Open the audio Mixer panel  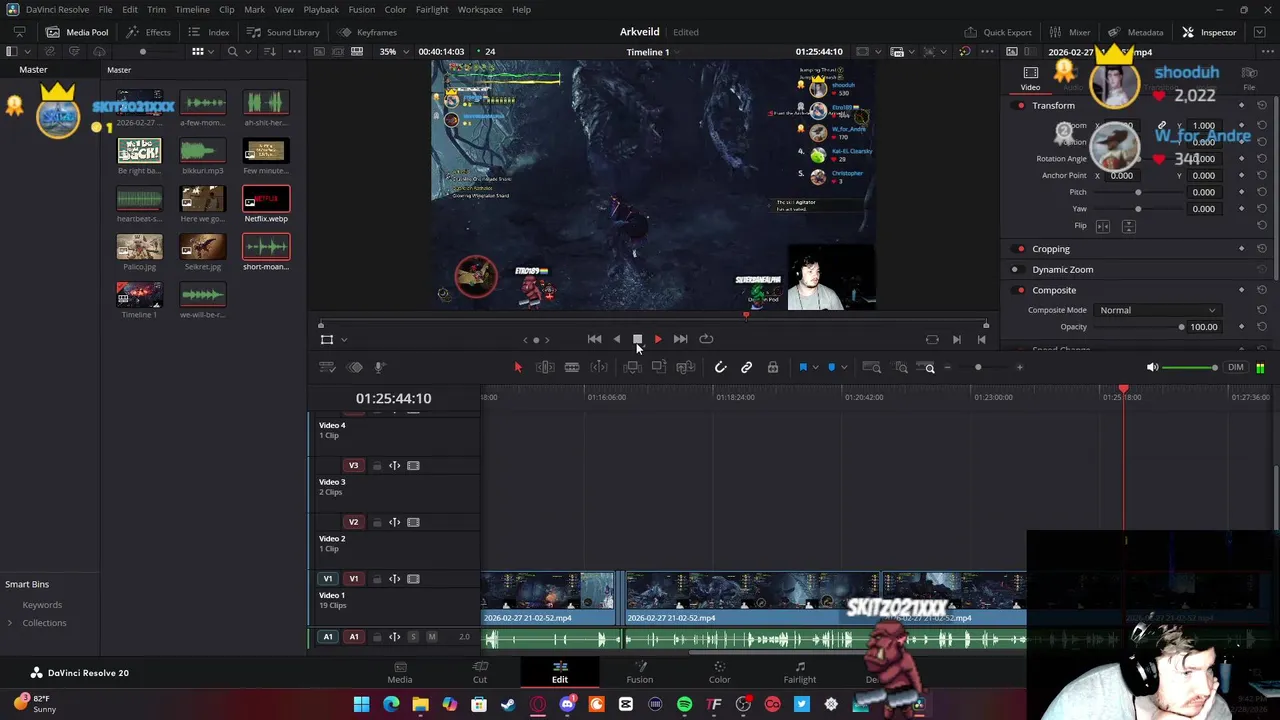pos(1068,32)
